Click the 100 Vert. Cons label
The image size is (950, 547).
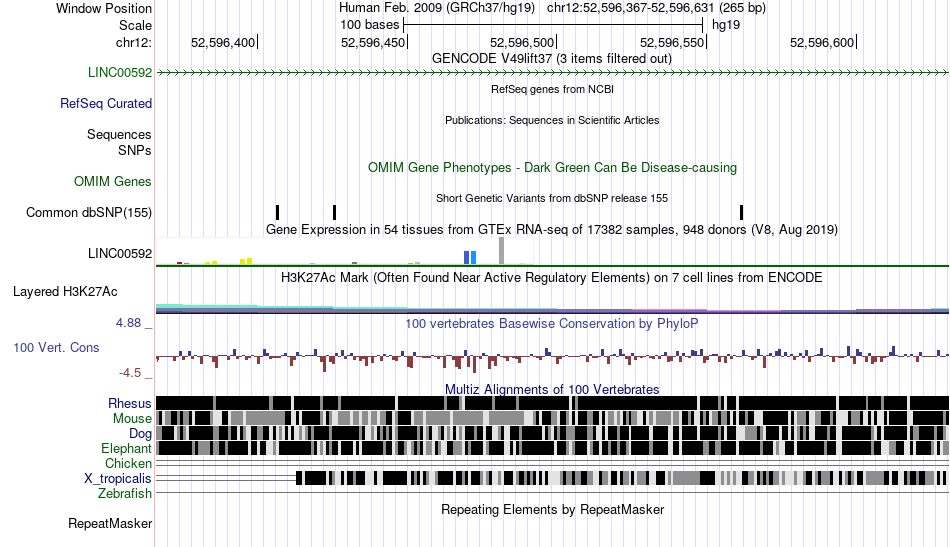pos(56,348)
